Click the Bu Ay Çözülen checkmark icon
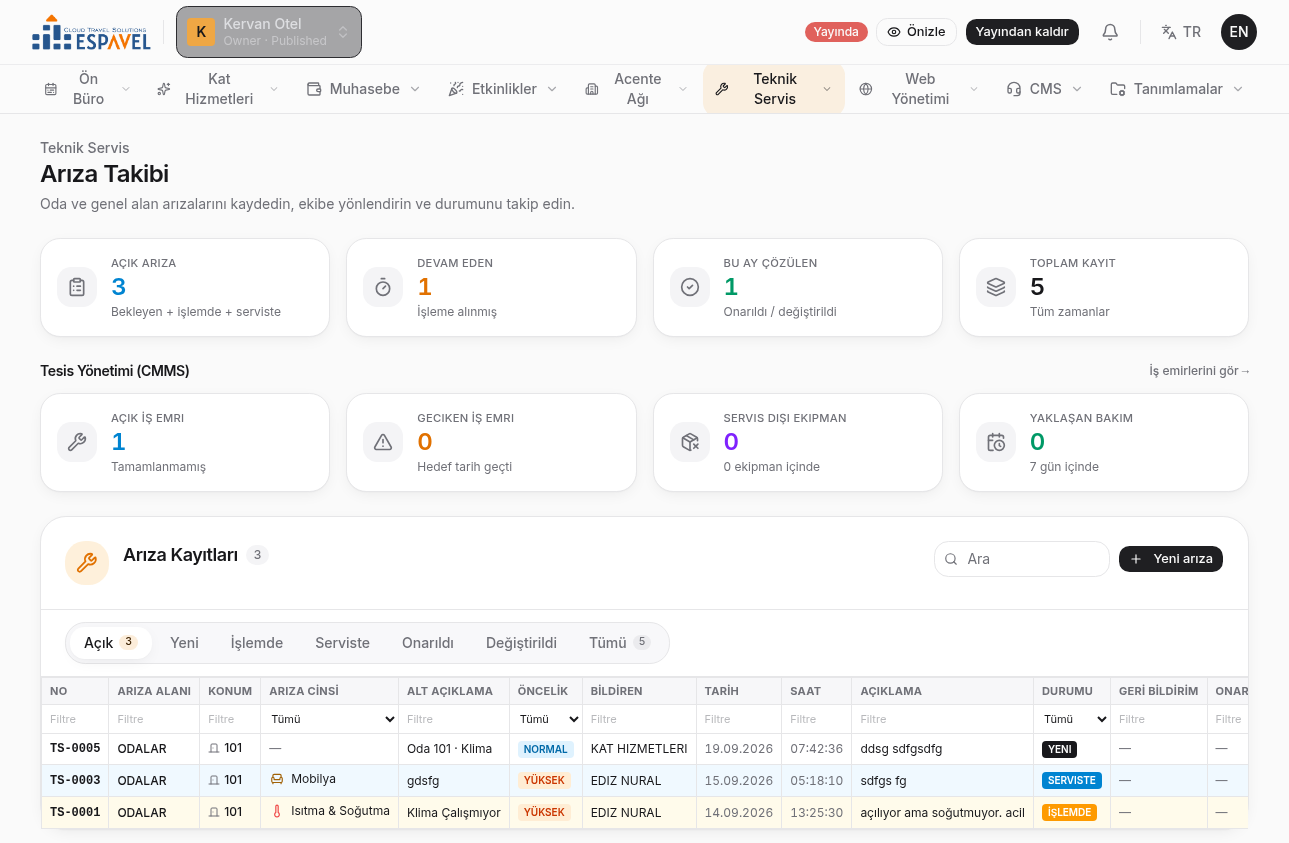Viewport: 1289px width, 843px height. (x=690, y=287)
